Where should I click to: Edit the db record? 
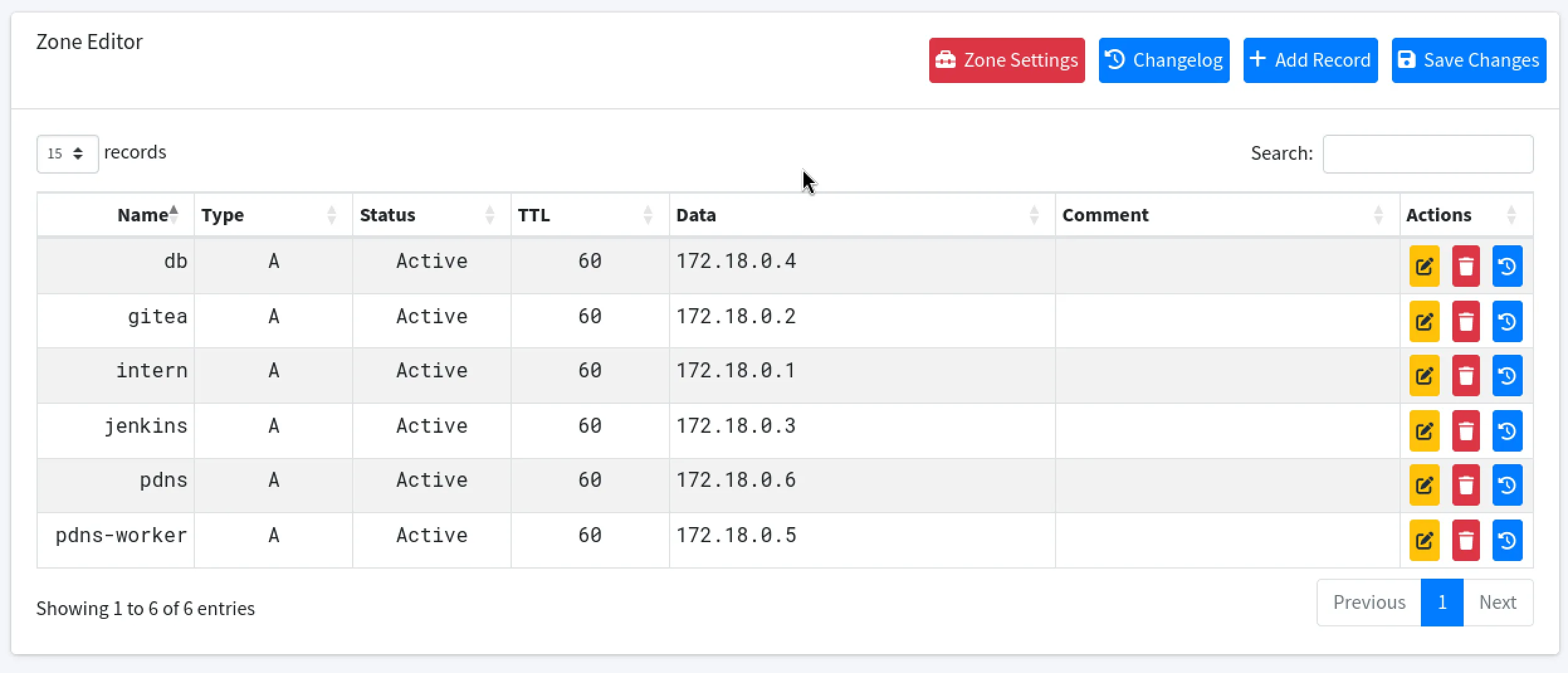click(1424, 266)
